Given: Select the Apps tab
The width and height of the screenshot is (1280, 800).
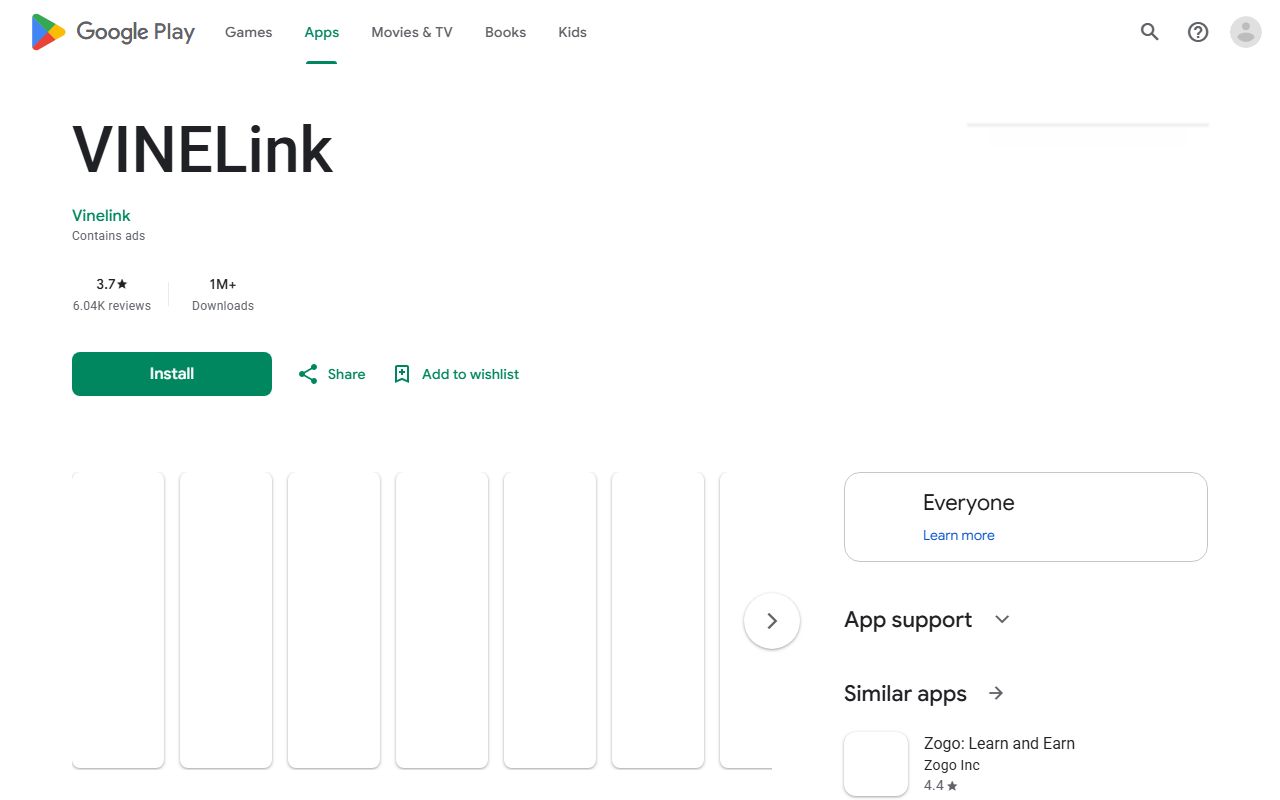Looking at the screenshot, I should point(322,32).
